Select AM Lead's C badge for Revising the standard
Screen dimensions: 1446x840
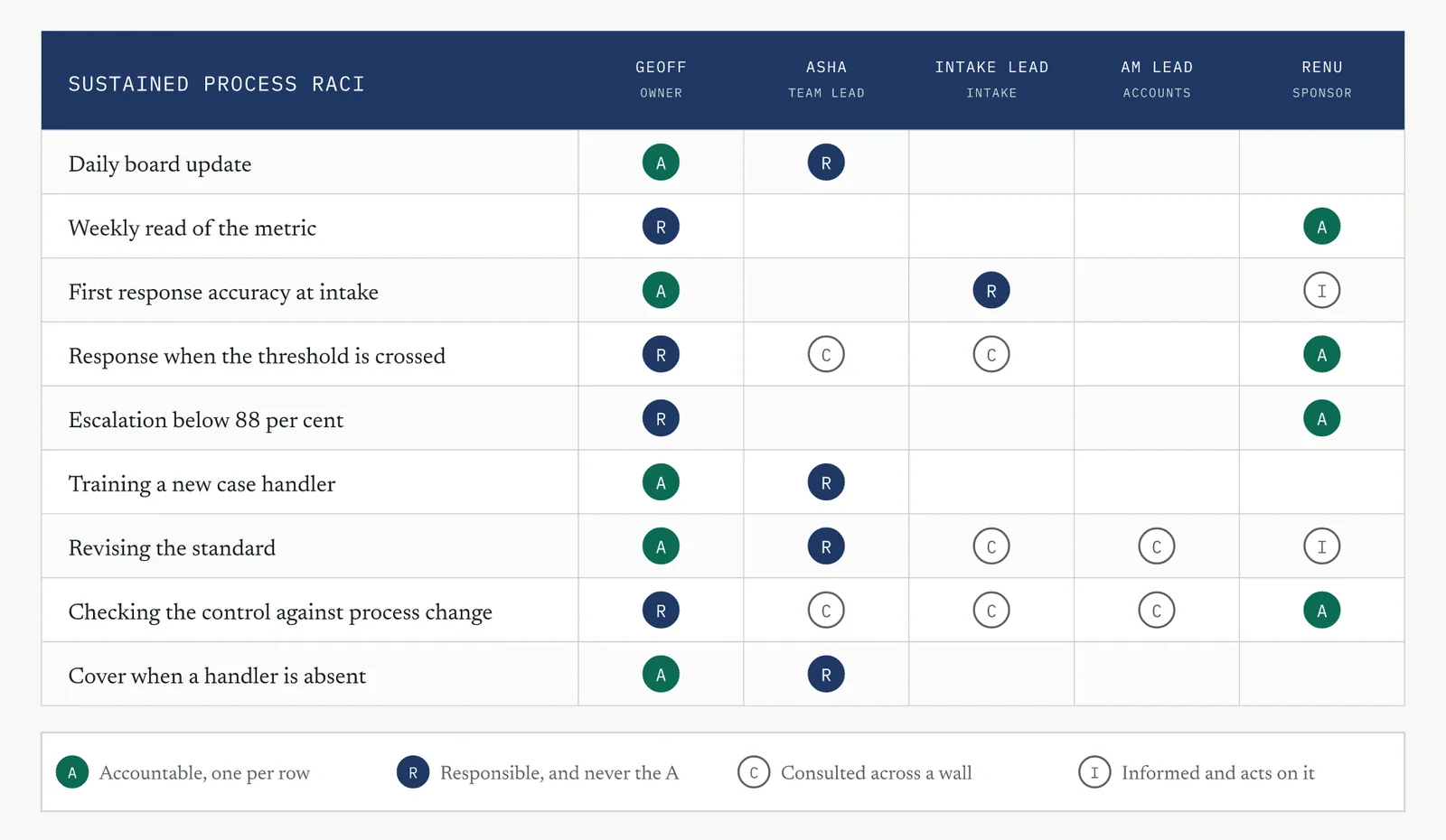click(1157, 546)
